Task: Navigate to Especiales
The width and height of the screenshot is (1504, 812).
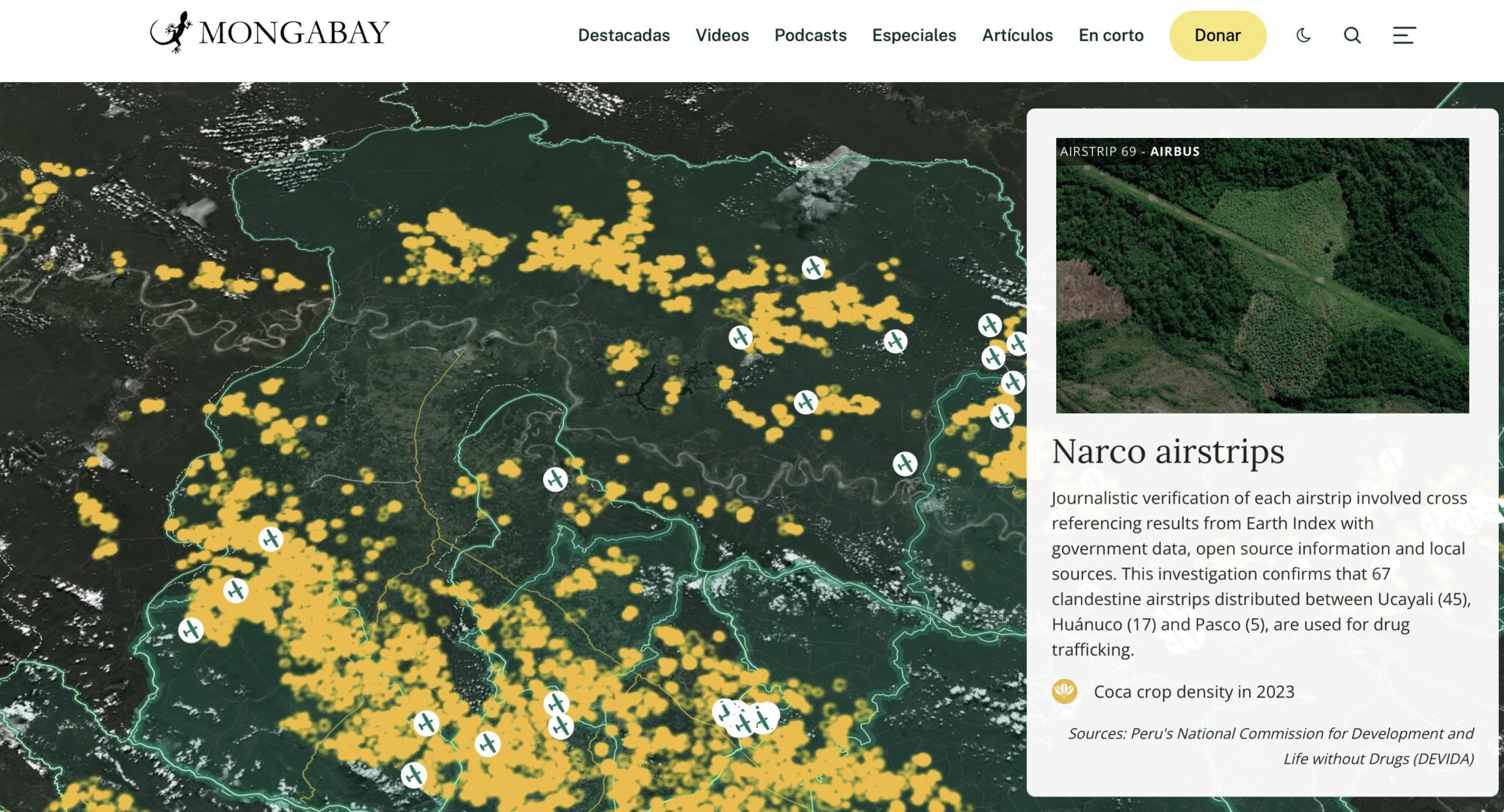Action: click(914, 35)
